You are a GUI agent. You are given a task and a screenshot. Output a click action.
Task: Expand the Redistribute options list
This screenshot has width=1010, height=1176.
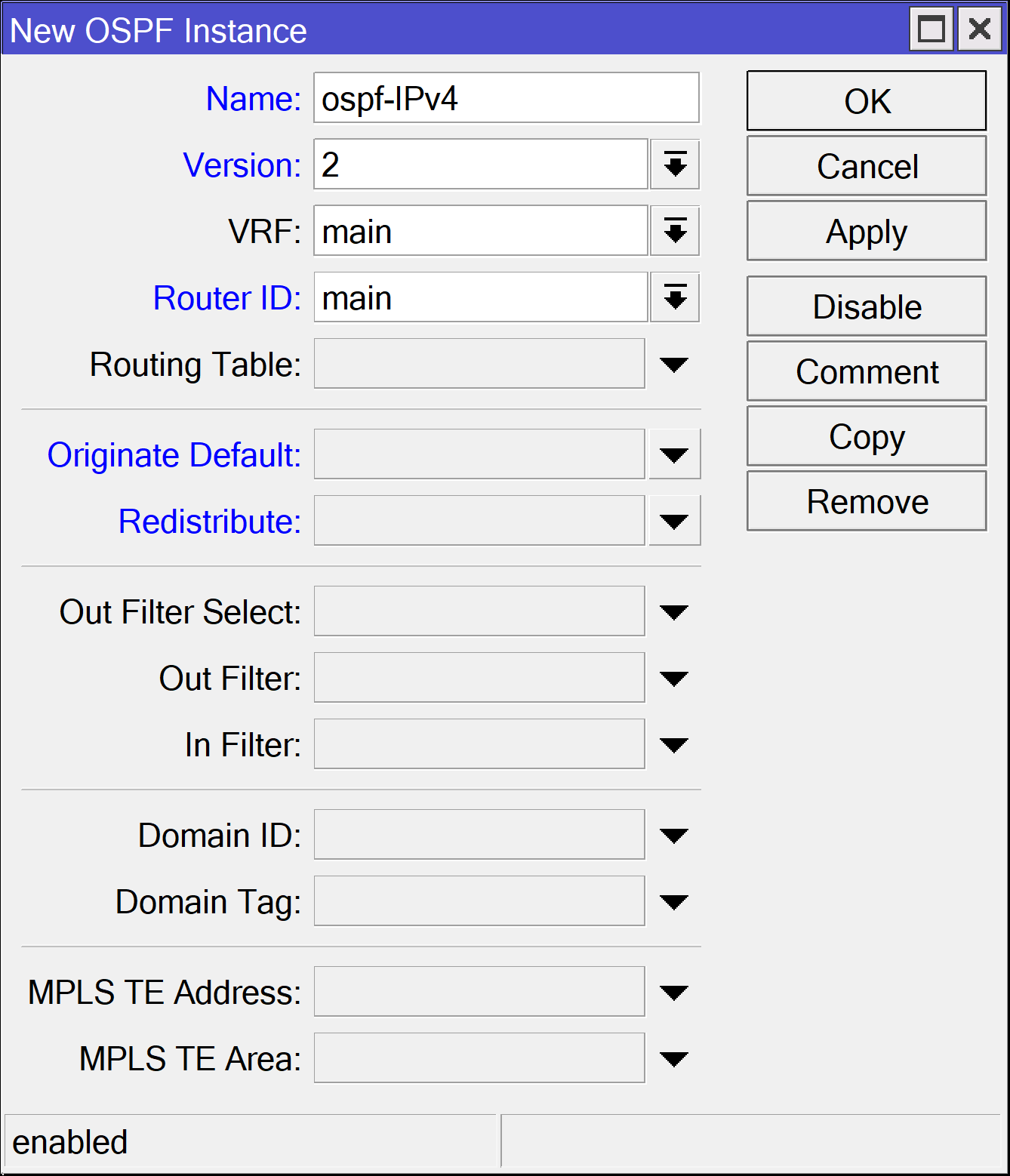click(x=674, y=519)
